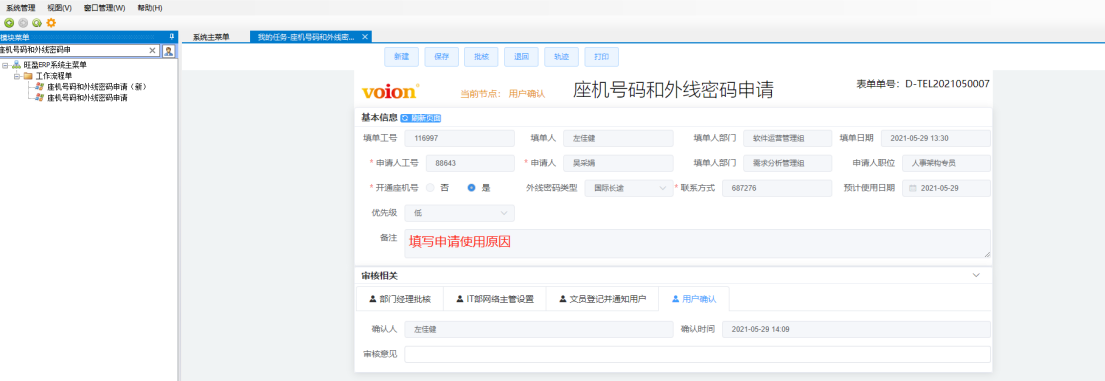This screenshot has width=1105, height=381.
Task: Click the green back arrow toolbar icon
Action: pyautogui.click(x=9, y=23)
